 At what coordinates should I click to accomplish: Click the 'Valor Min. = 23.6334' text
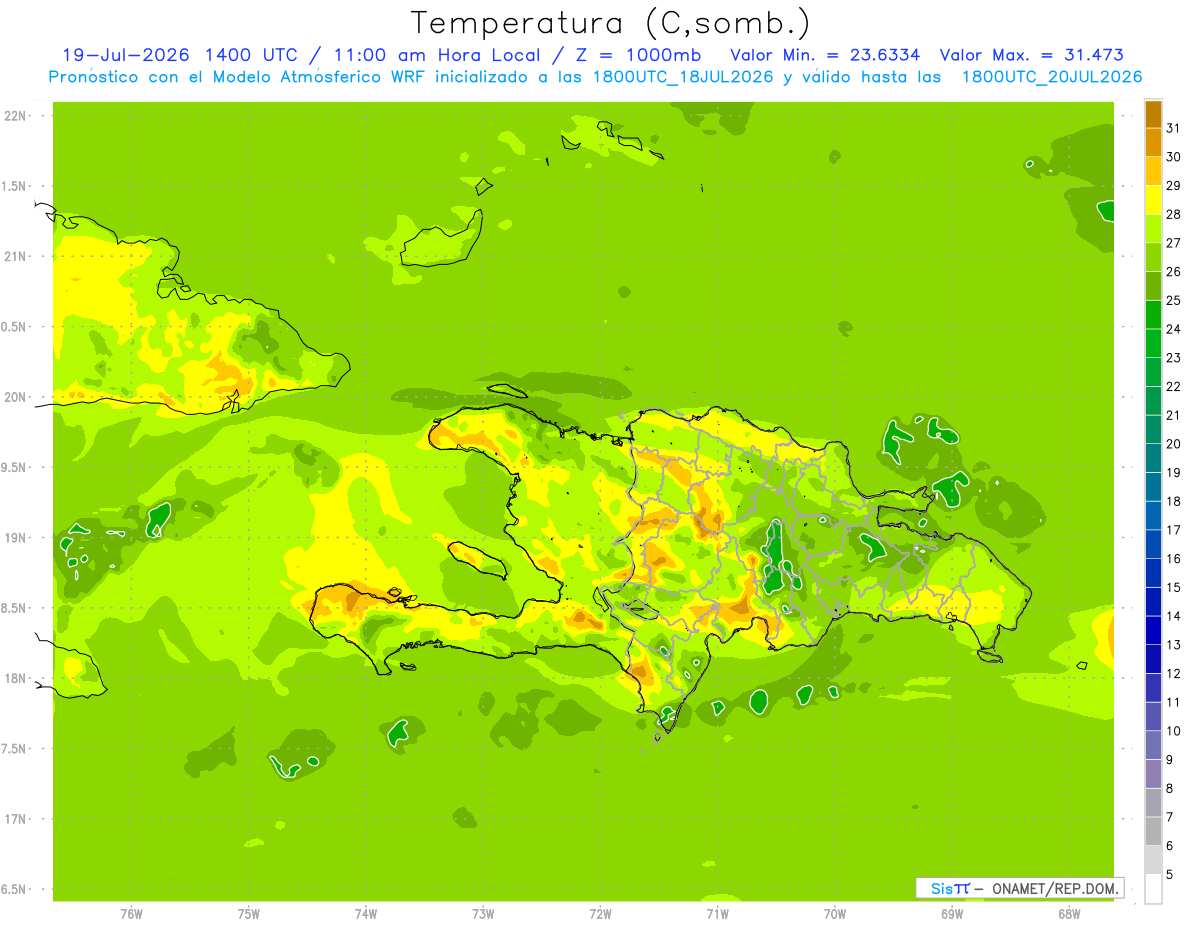(x=825, y=55)
